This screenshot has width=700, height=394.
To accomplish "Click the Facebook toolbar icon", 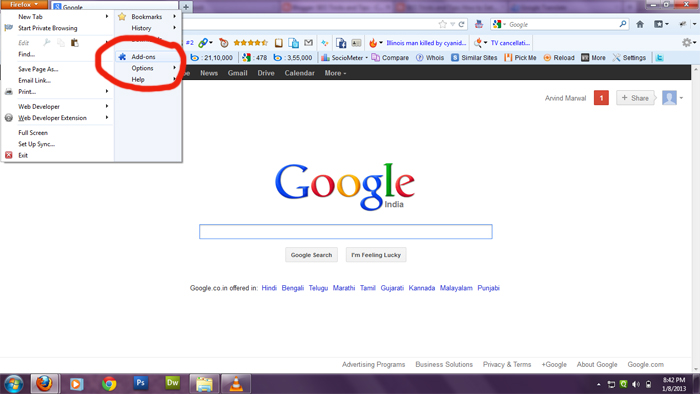I will pos(341,43).
